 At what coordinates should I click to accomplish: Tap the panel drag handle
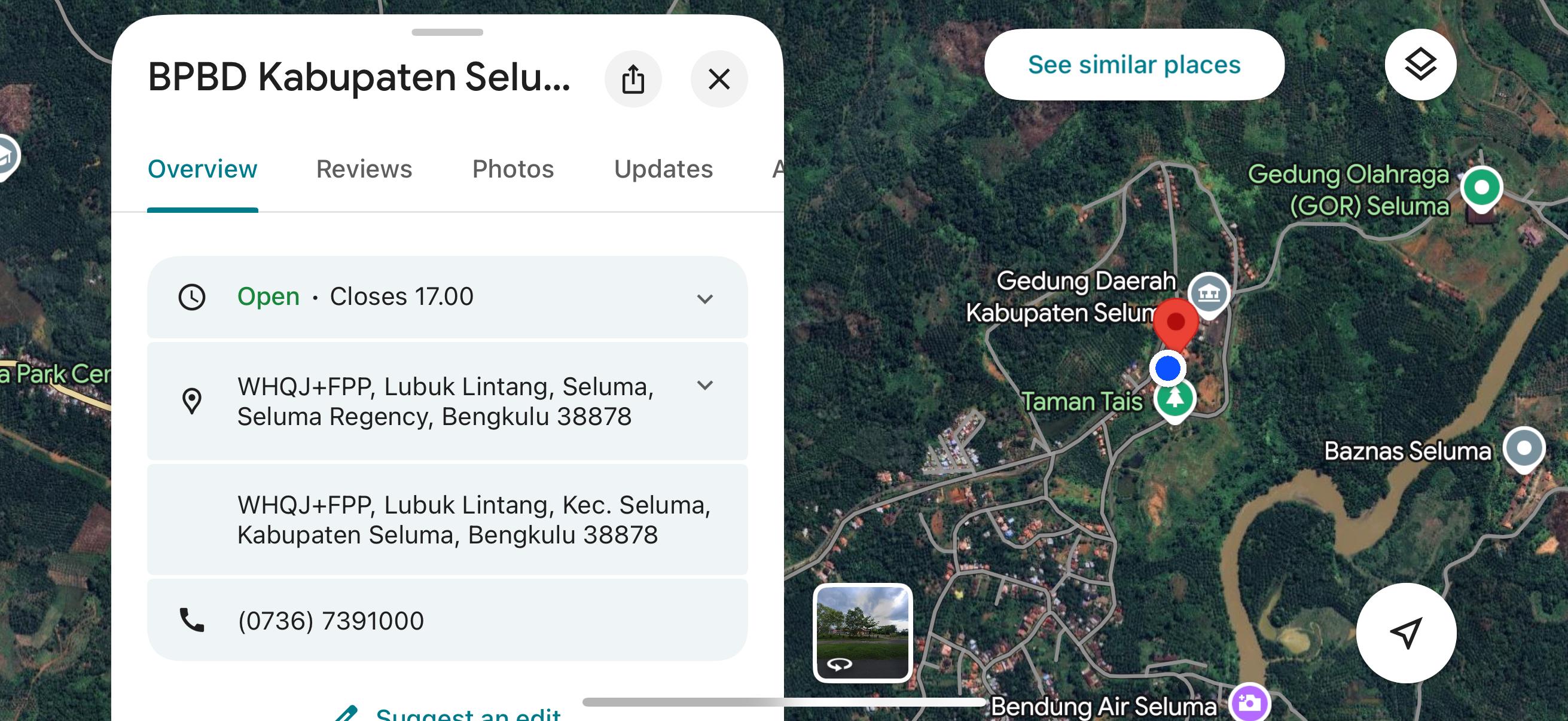(447, 32)
